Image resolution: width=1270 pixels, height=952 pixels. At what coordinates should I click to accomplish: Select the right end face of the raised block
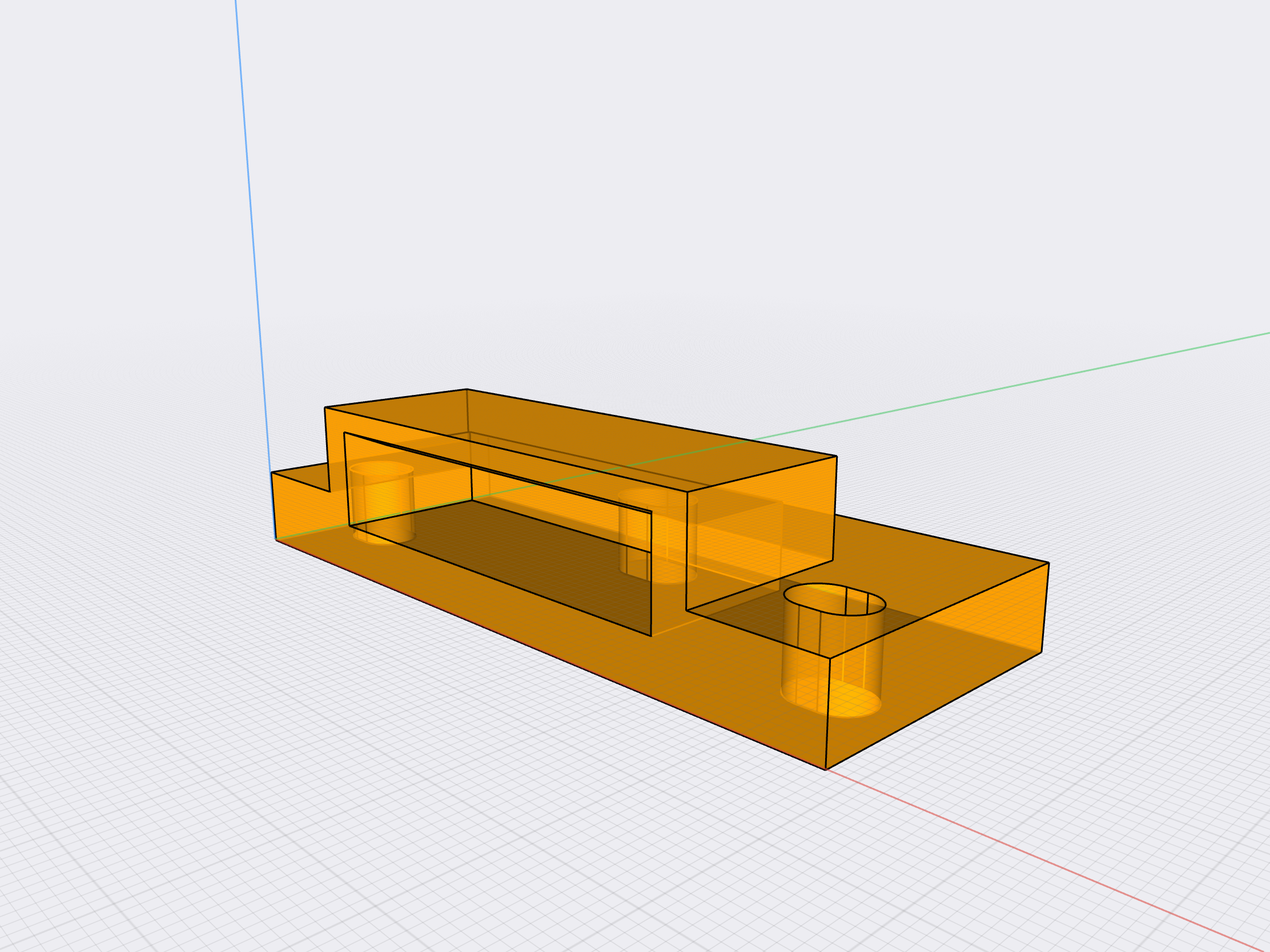(761, 533)
